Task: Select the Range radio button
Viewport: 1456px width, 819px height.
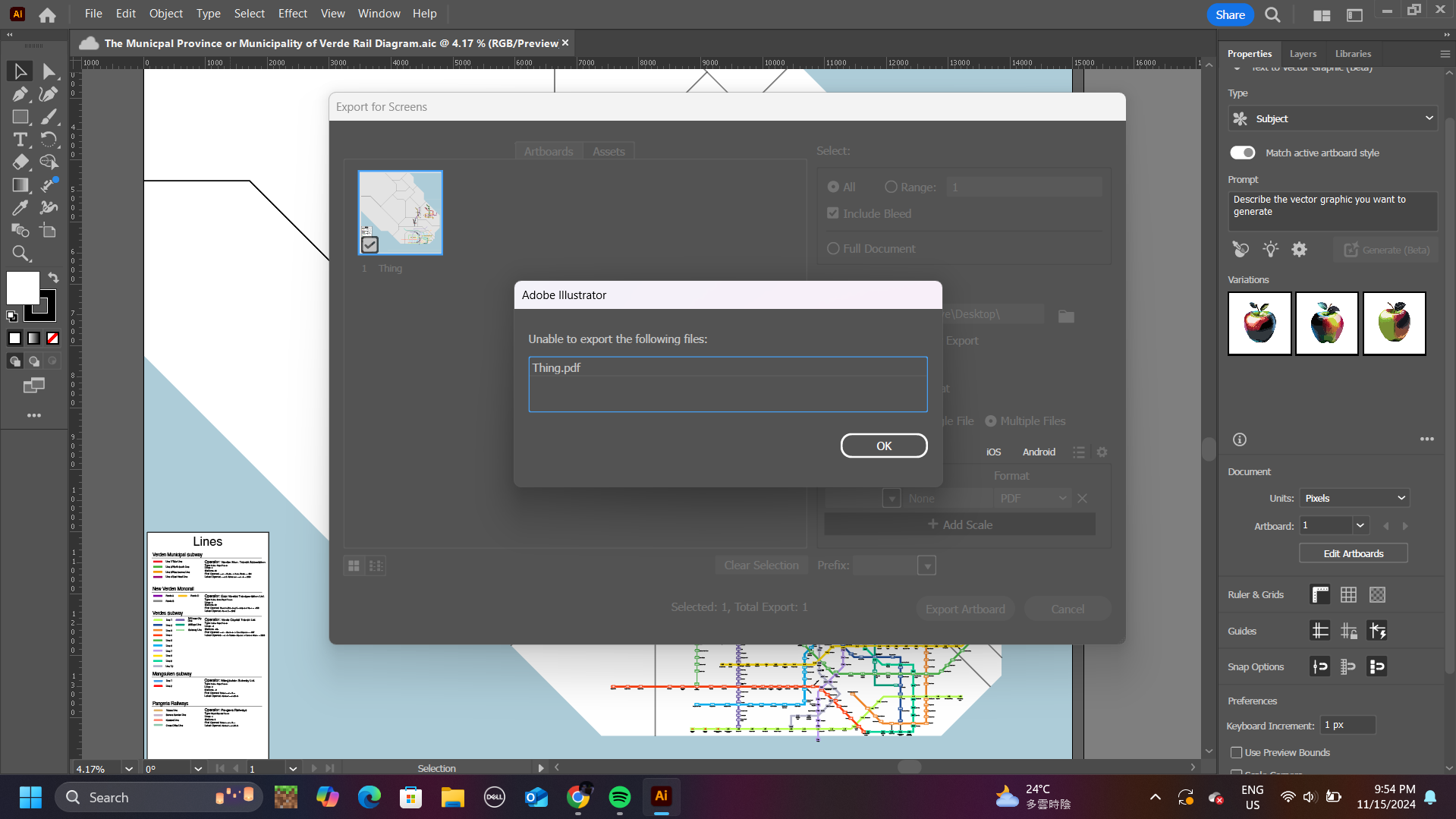Action: pyautogui.click(x=891, y=187)
